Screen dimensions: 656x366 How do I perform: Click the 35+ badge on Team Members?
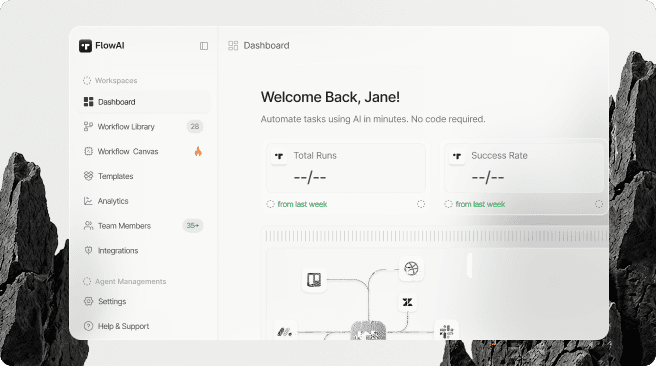192,225
